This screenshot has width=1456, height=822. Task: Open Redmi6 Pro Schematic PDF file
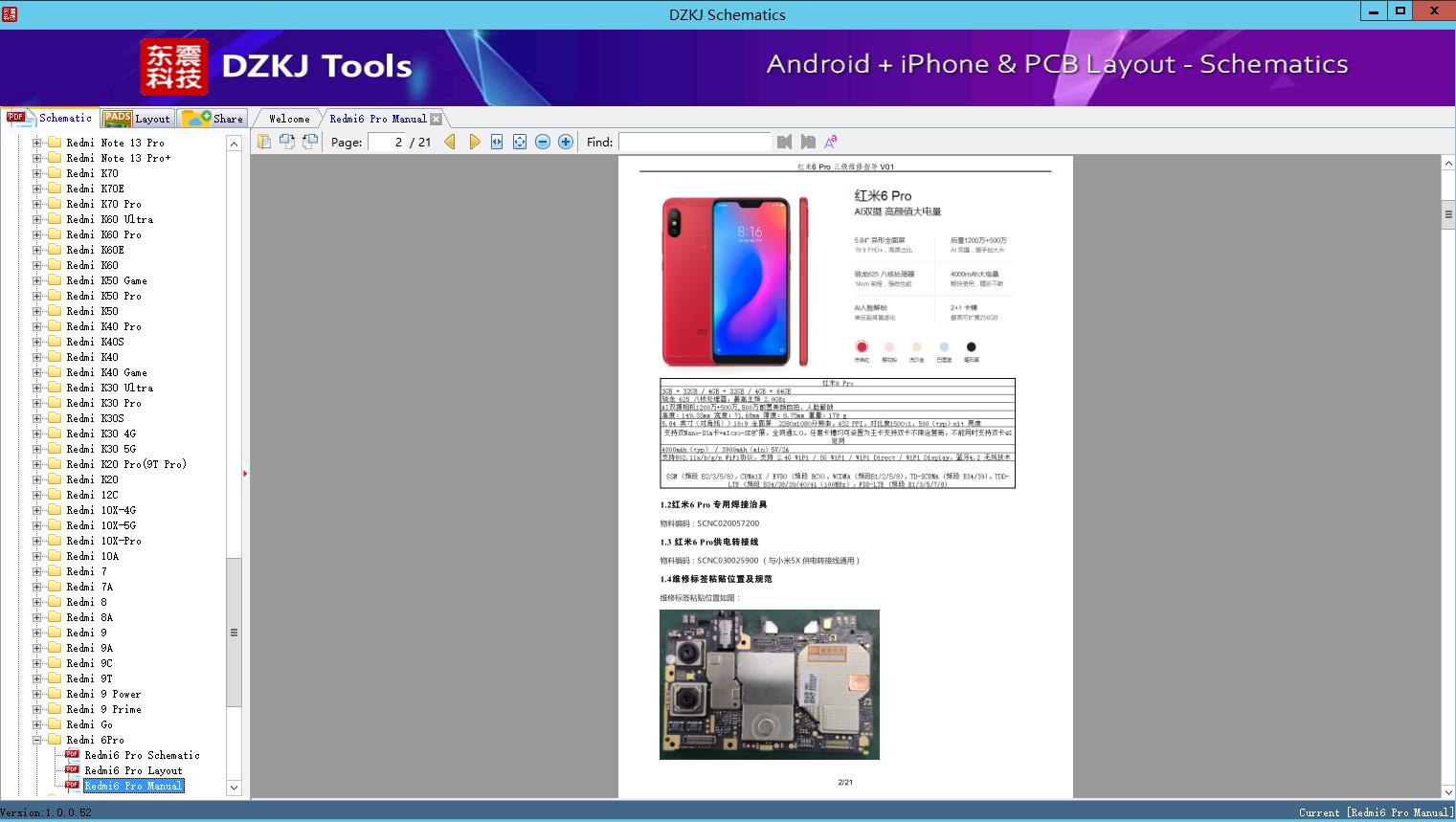142,755
